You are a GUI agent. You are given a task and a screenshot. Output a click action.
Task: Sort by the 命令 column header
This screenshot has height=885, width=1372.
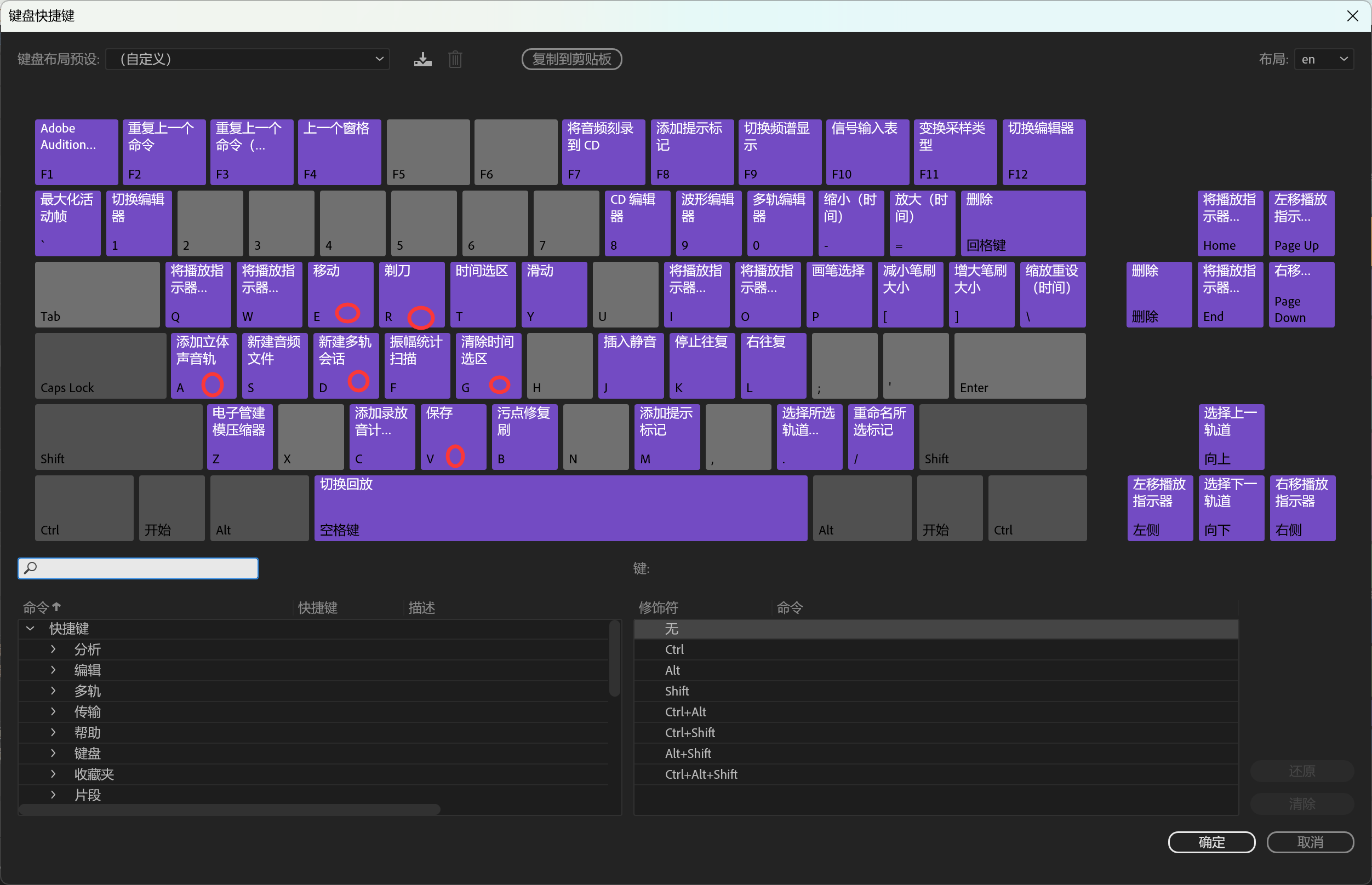42,607
